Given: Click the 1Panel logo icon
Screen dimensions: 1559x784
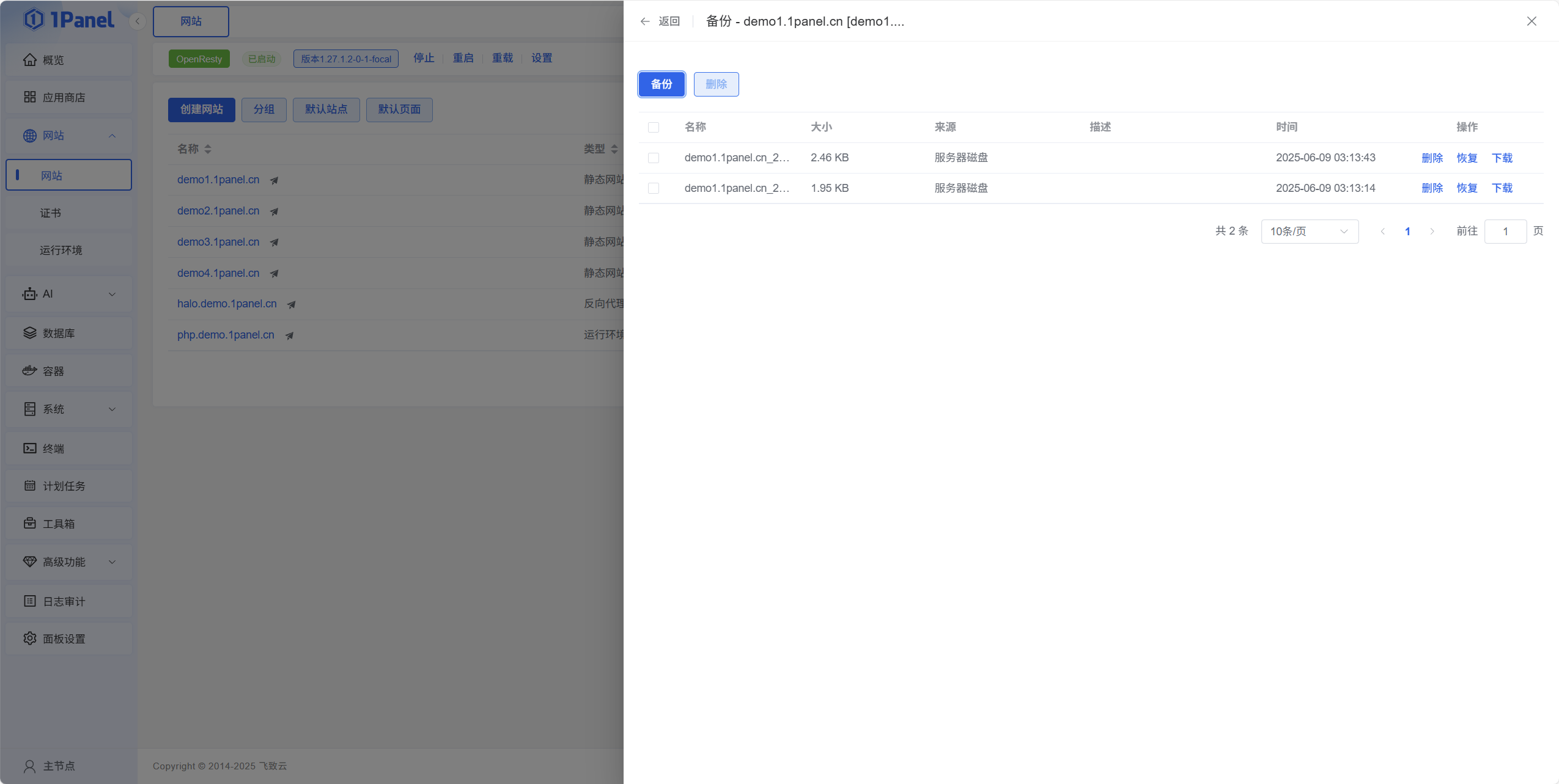Looking at the screenshot, I should pos(34,20).
